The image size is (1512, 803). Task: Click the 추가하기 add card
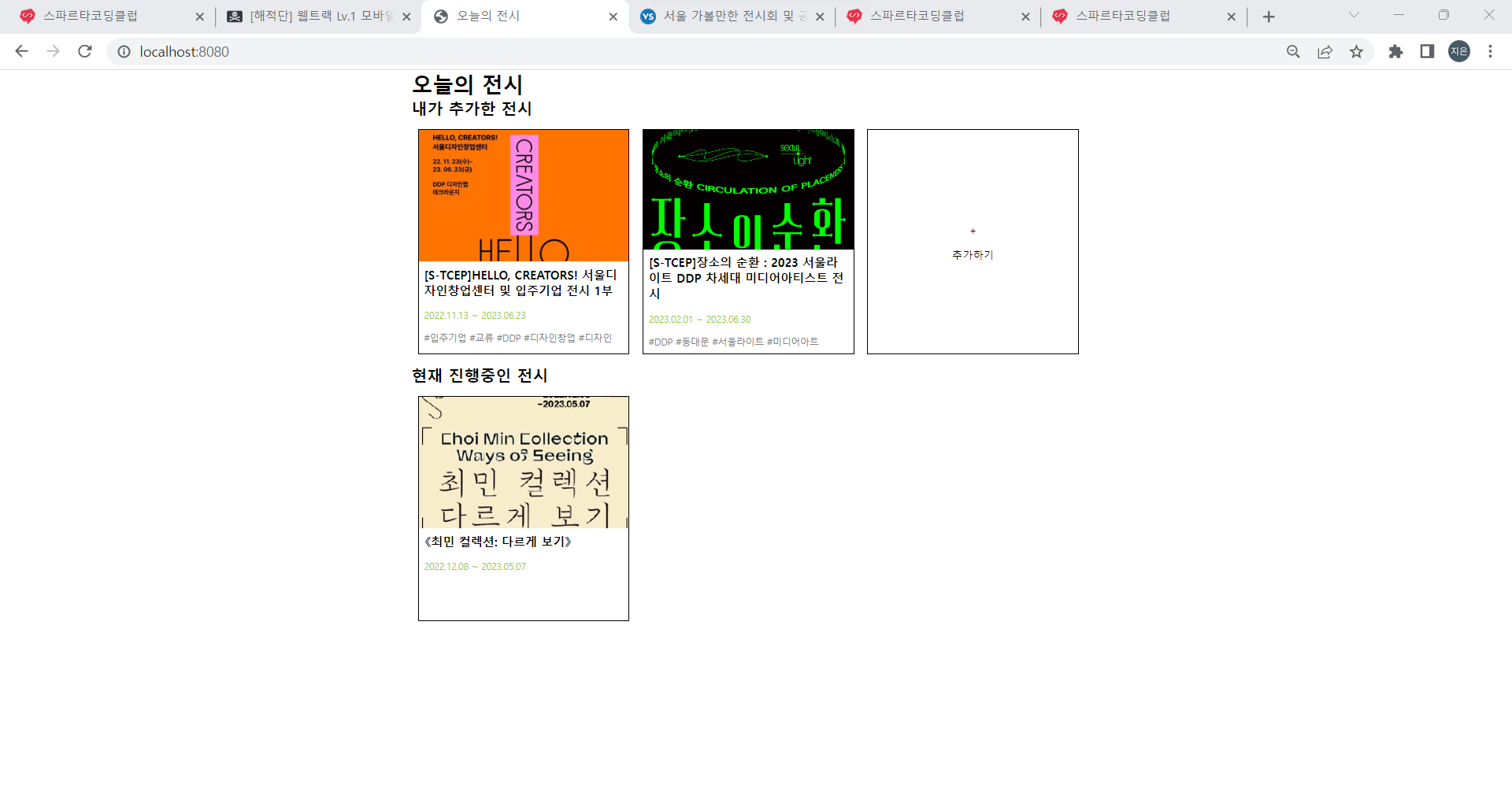973,242
